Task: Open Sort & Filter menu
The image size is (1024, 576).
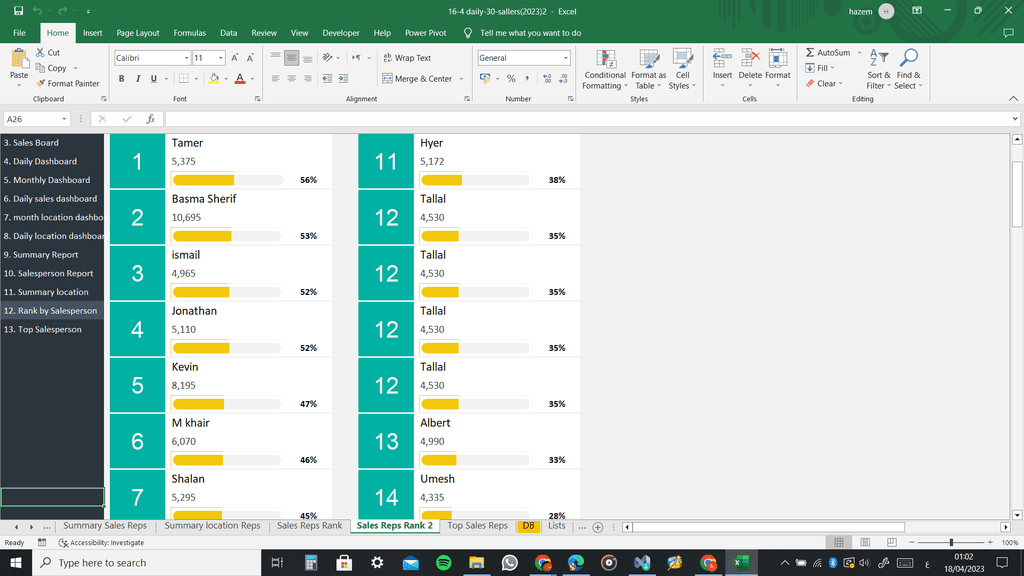Action: 879,70
